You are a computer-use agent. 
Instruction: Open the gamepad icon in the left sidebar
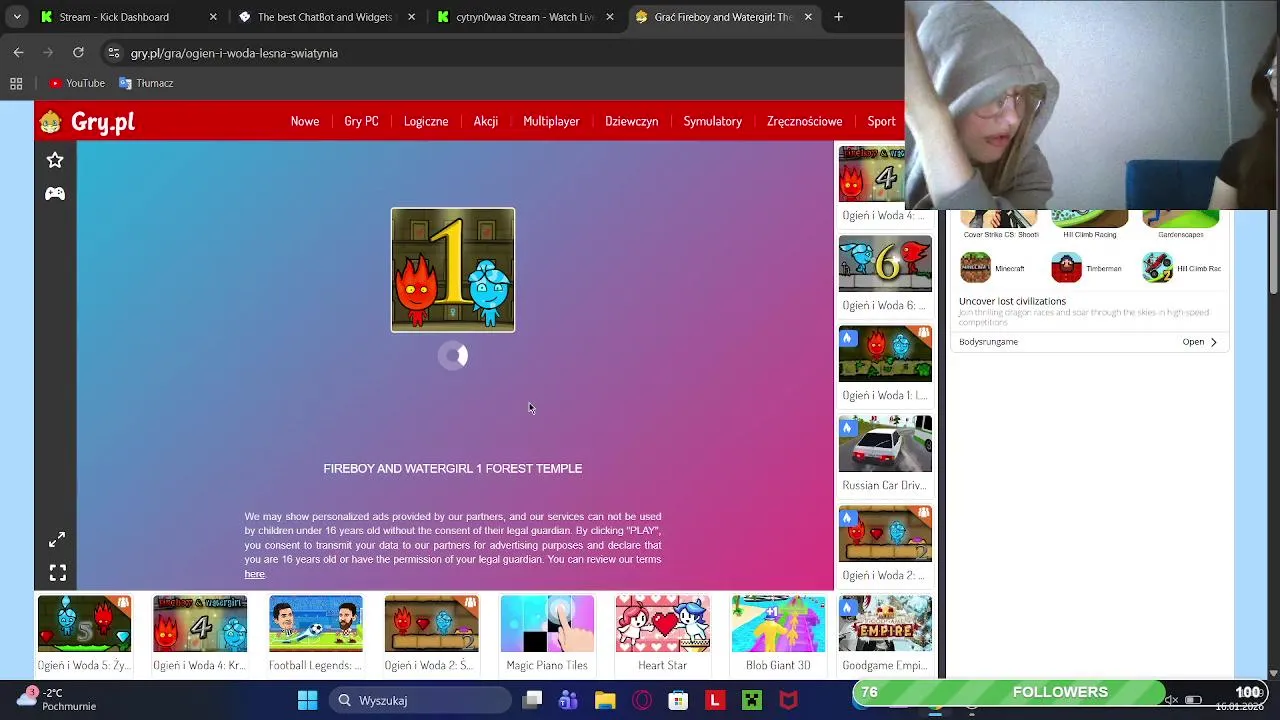tap(55, 193)
